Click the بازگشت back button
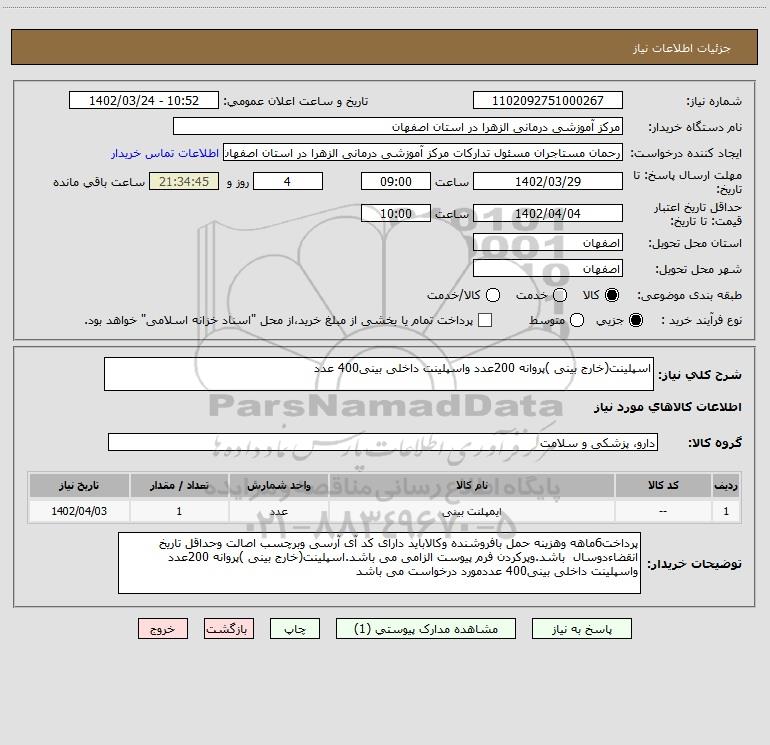Screen dimensions: 770x745 coord(229,629)
